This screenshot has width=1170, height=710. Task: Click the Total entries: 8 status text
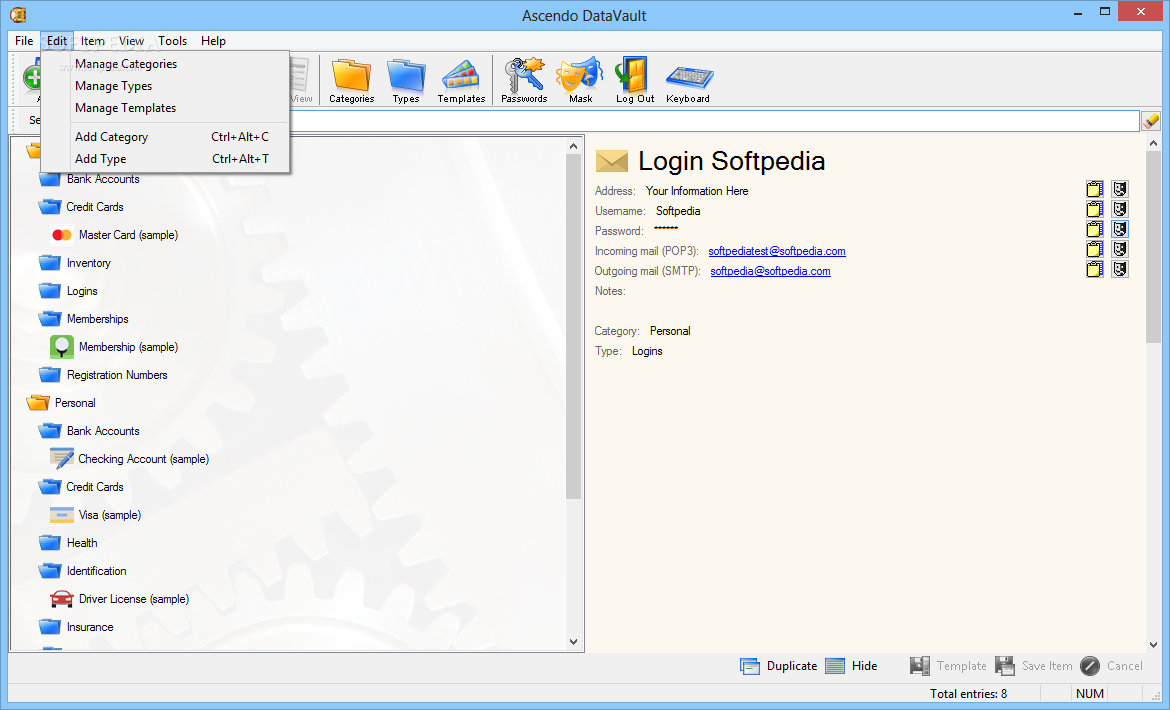[x=968, y=694]
